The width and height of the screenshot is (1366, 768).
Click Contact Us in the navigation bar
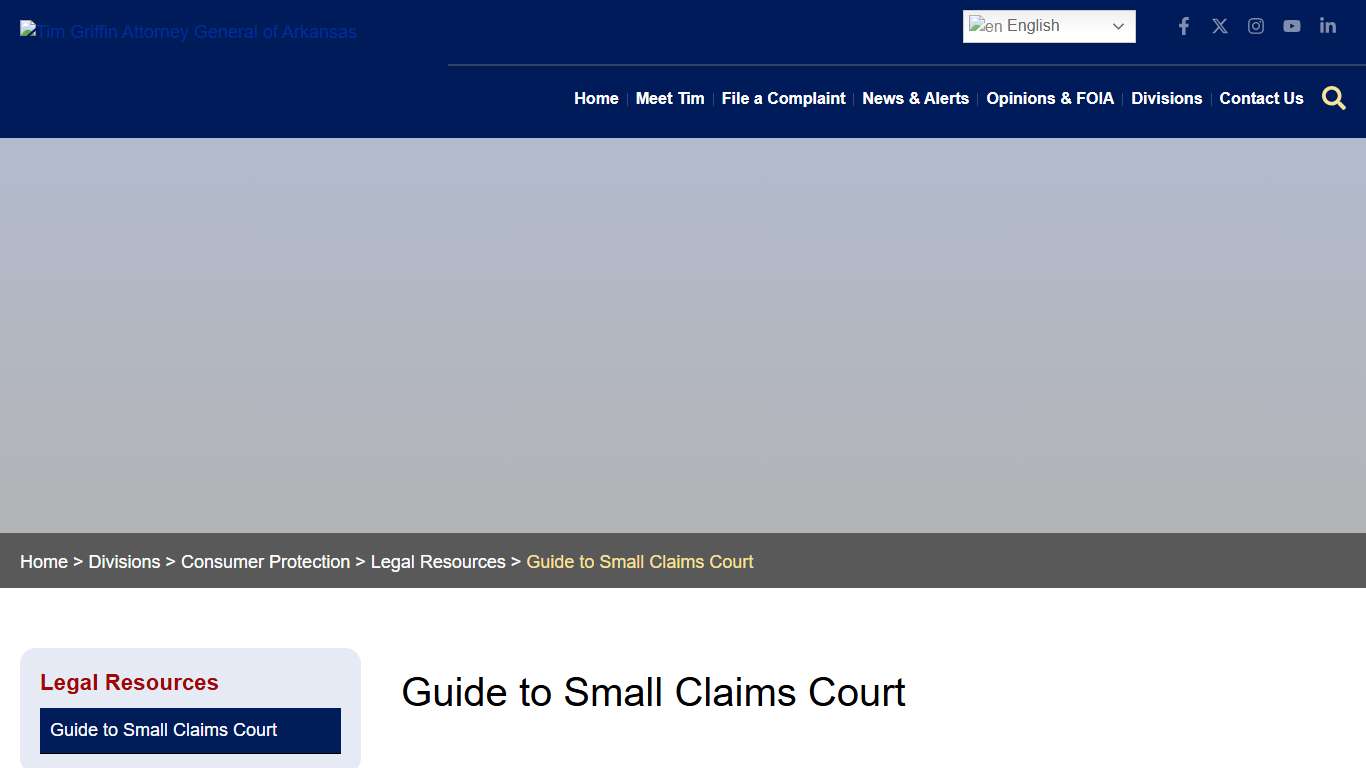[x=1261, y=98]
